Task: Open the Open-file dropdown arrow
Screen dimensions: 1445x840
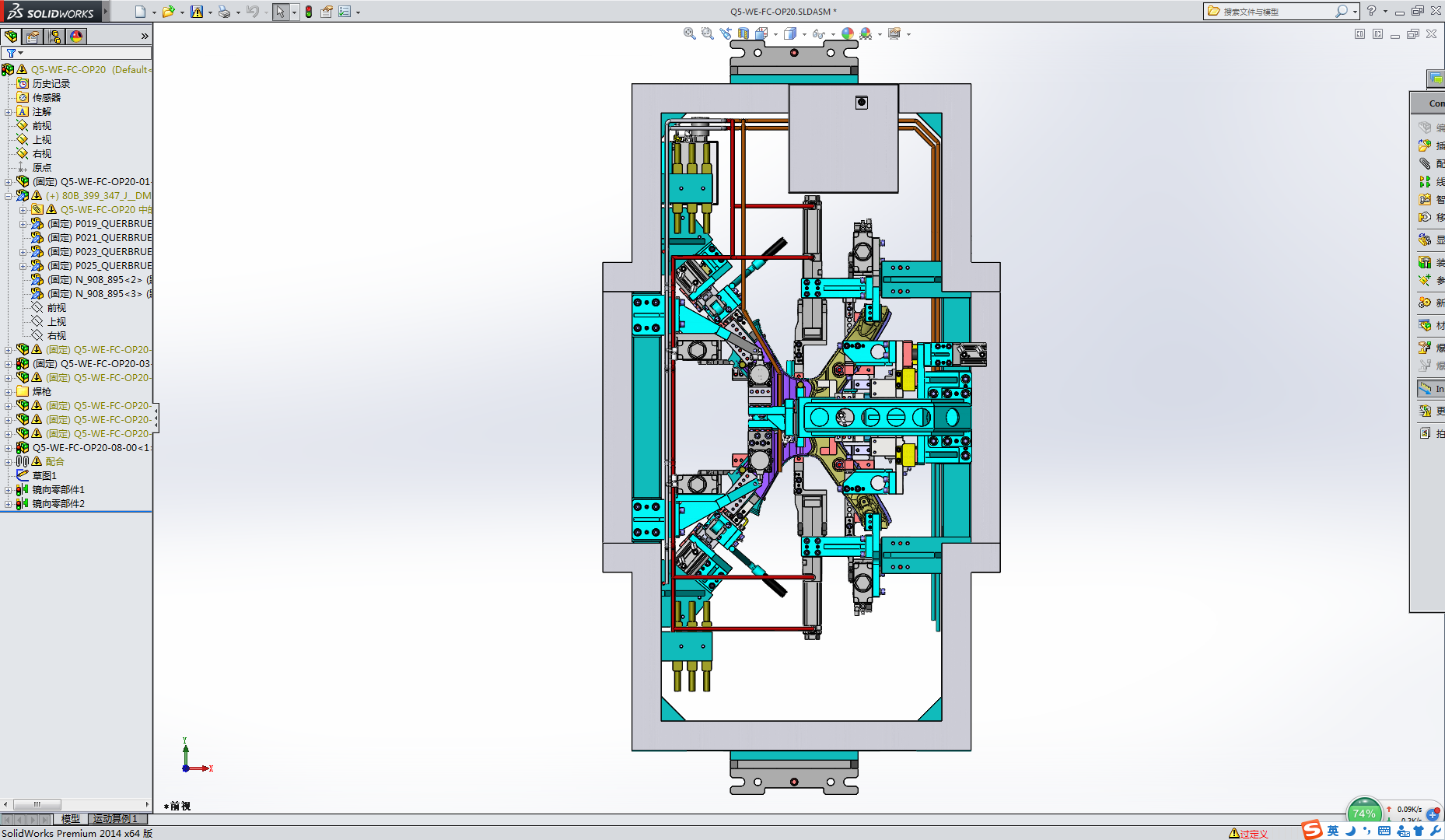Action: click(x=182, y=12)
